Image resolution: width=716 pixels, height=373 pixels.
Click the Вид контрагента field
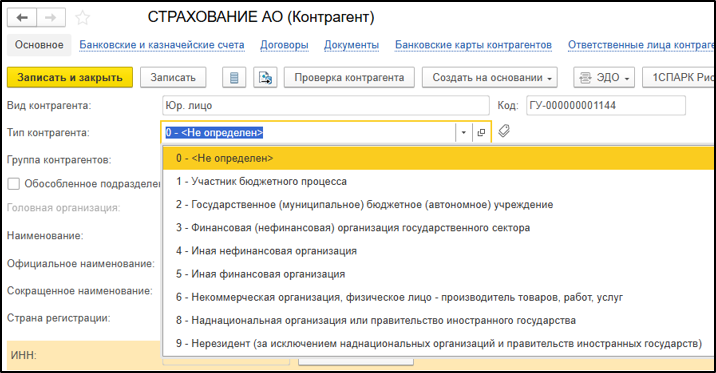326,105
